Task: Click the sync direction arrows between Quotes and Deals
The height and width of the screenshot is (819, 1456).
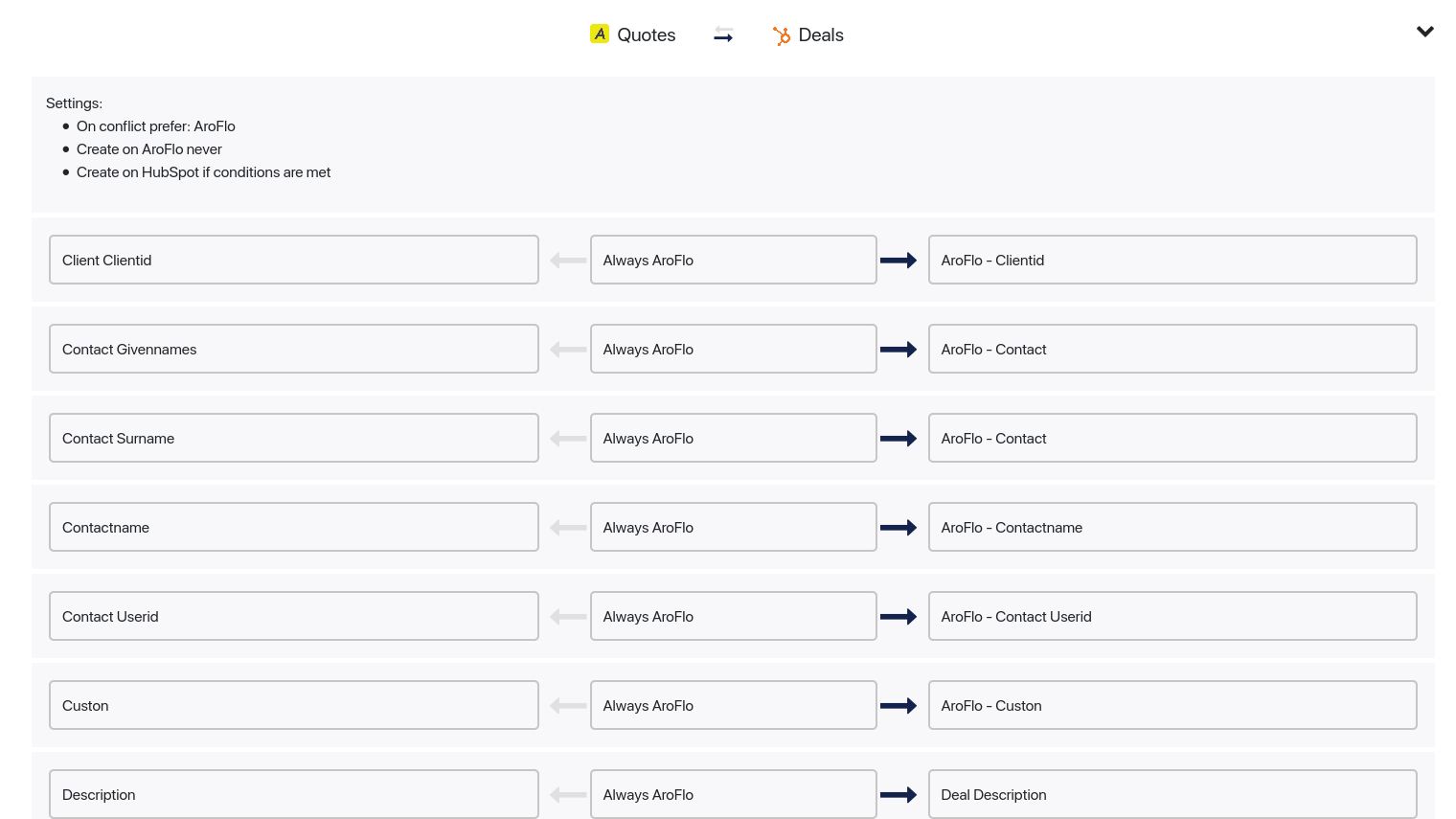Action: tap(723, 34)
